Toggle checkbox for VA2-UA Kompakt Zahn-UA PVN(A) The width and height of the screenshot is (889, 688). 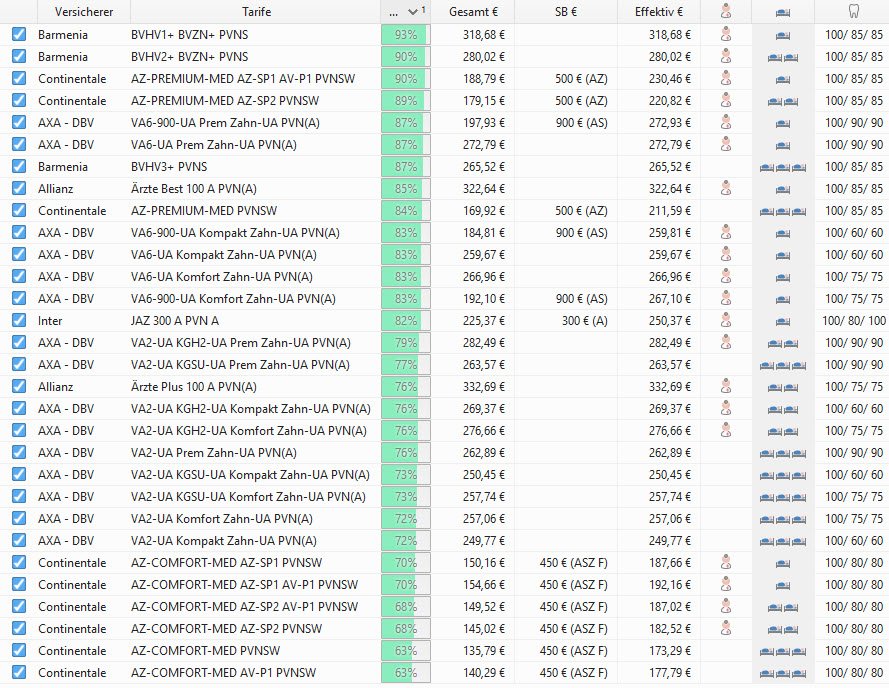coord(19,541)
